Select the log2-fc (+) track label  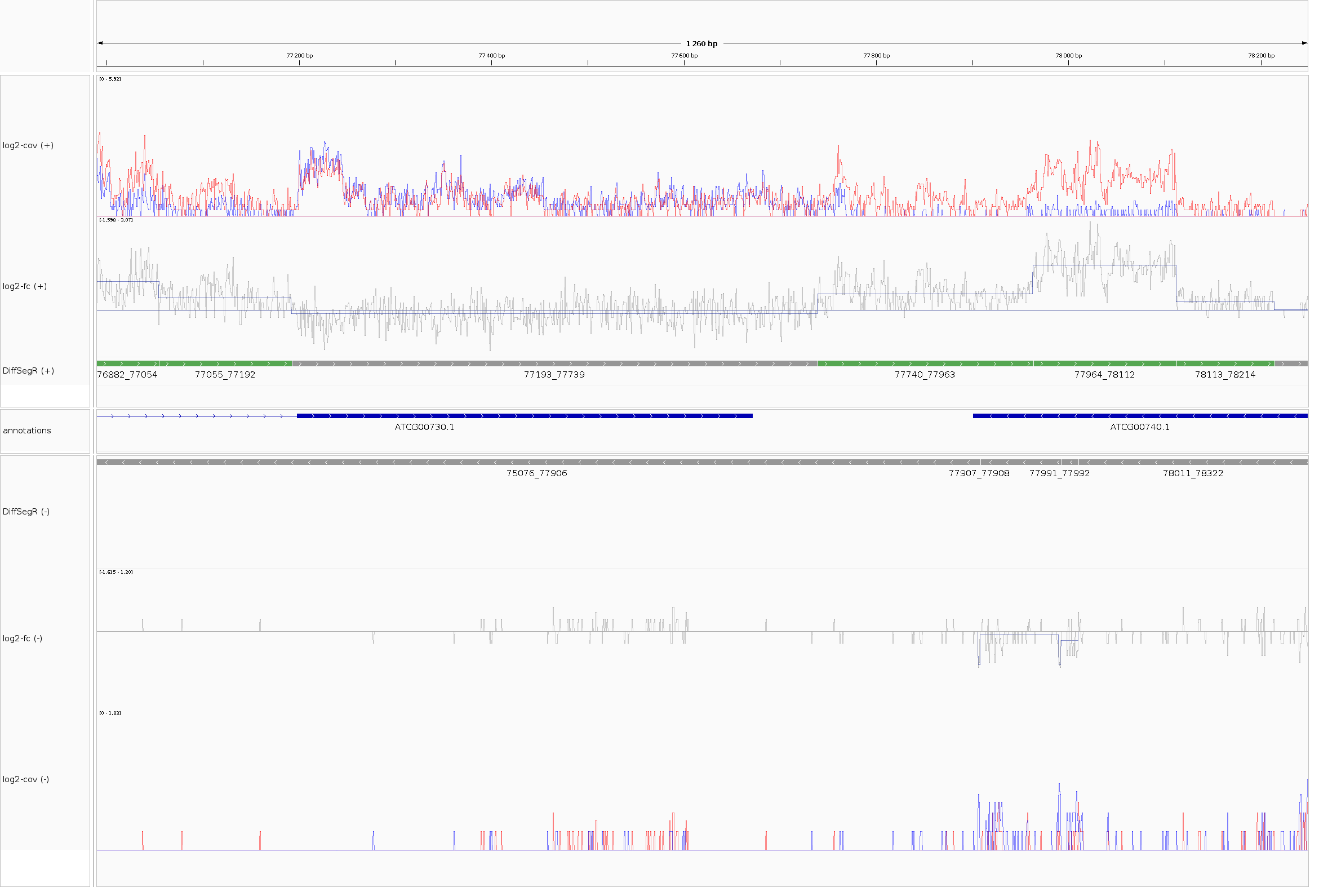pos(25,287)
